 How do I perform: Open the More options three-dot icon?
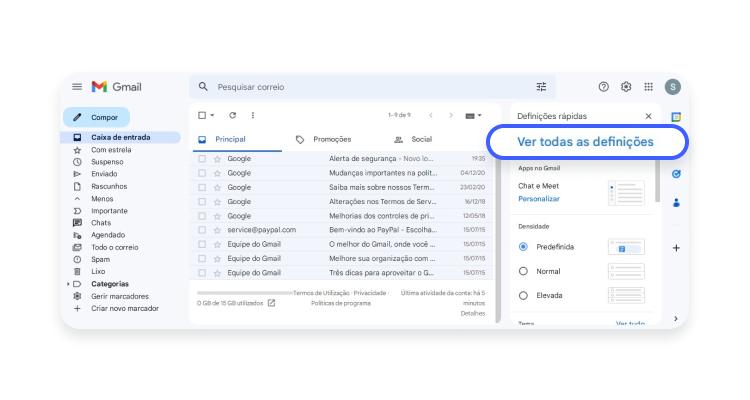253,115
